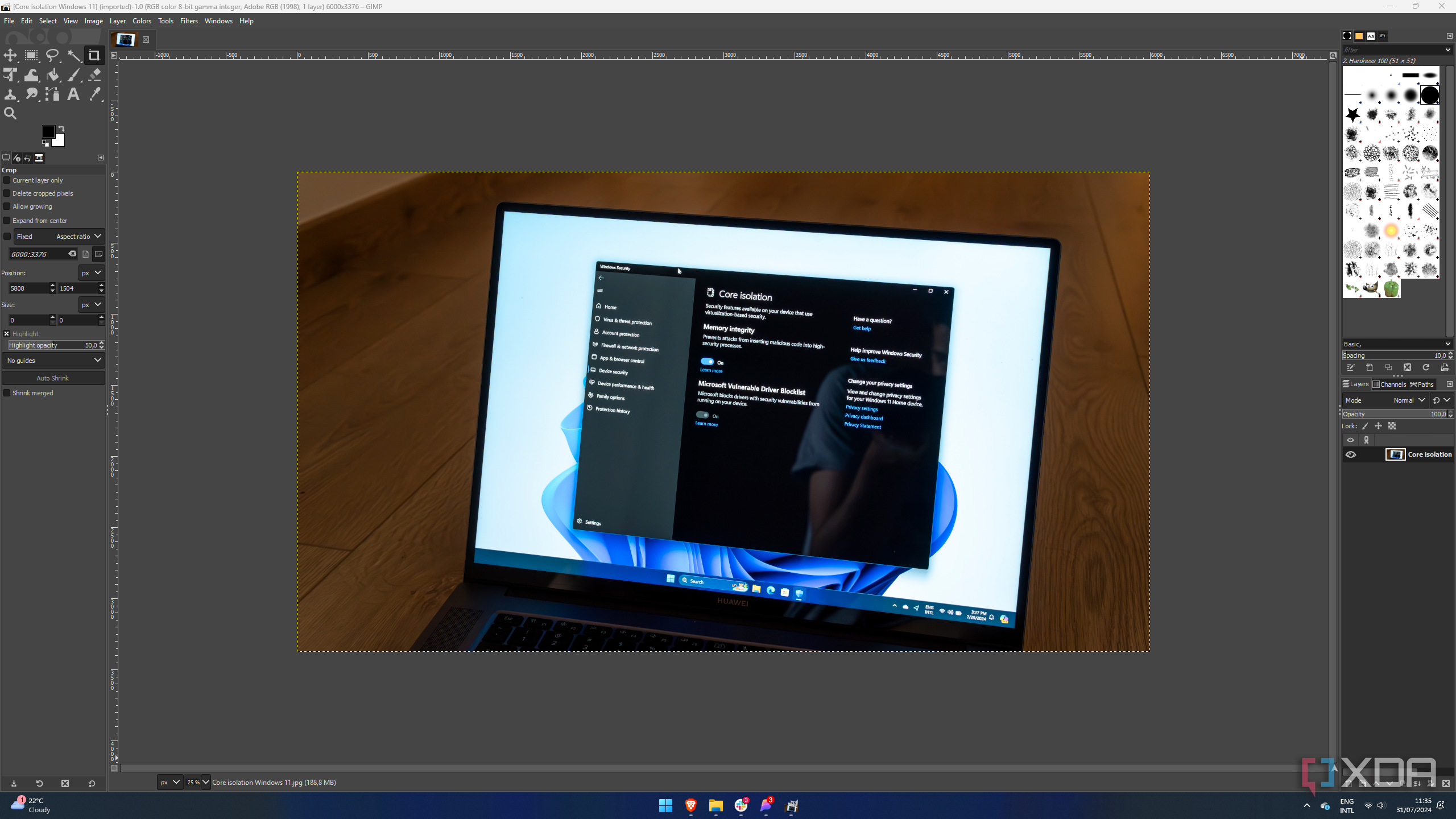Screen dimensions: 1456x819
Task: Open the Colors menu
Action: point(142,21)
